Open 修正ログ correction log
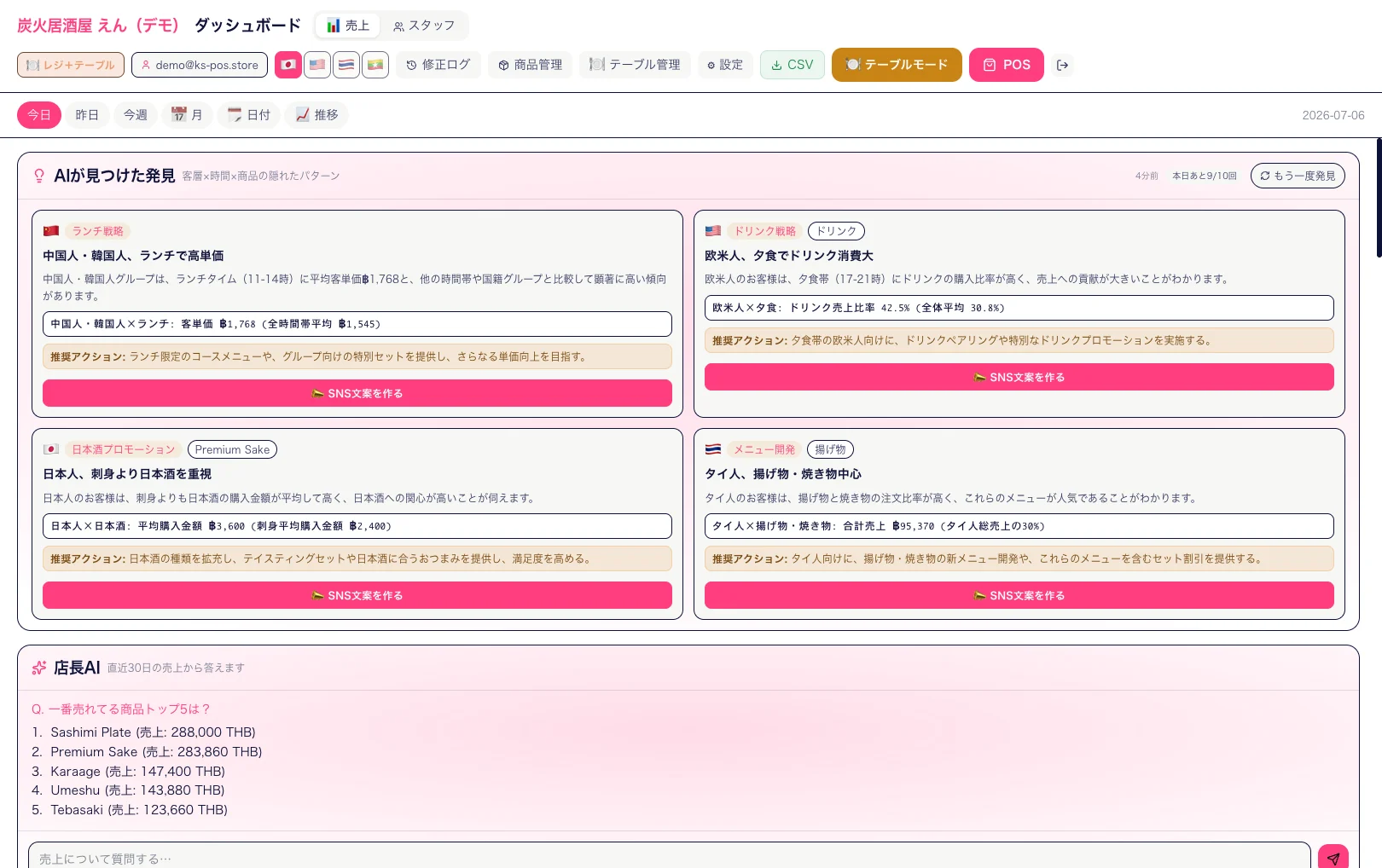This screenshot has height=868, width=1382. click(x=438, y=65)
